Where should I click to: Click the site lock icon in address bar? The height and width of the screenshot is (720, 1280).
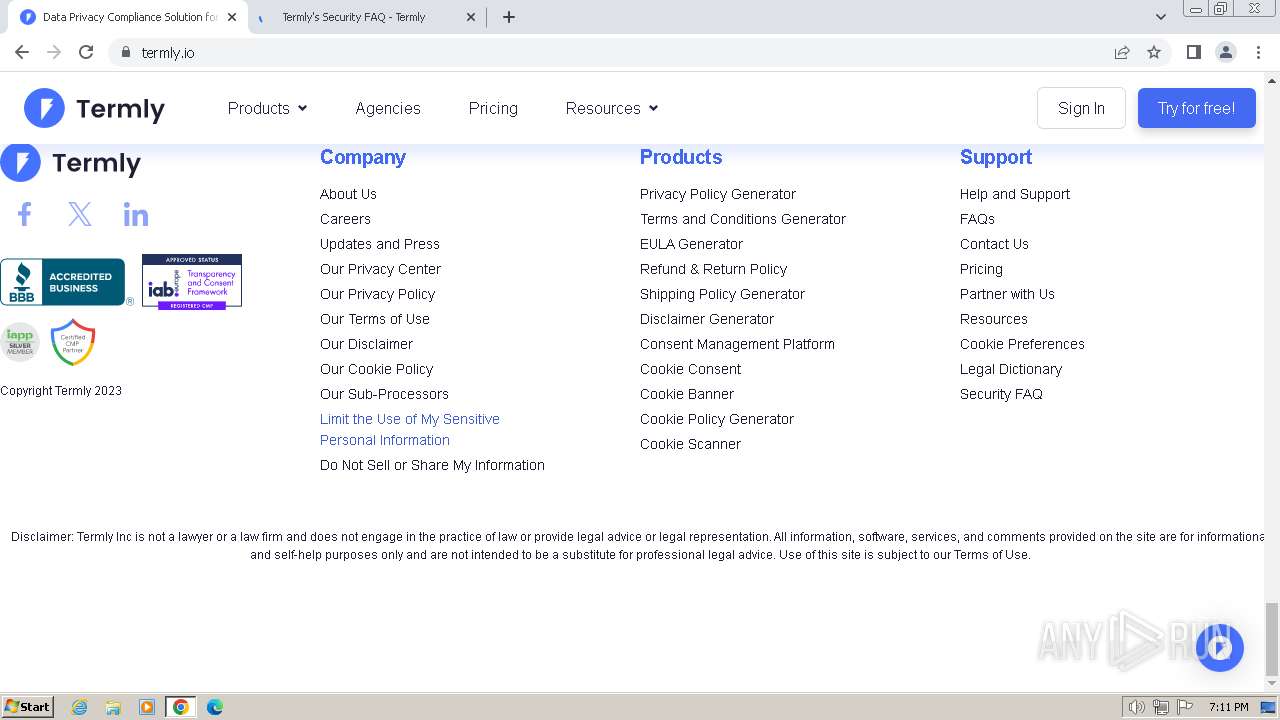pos(125,52)
